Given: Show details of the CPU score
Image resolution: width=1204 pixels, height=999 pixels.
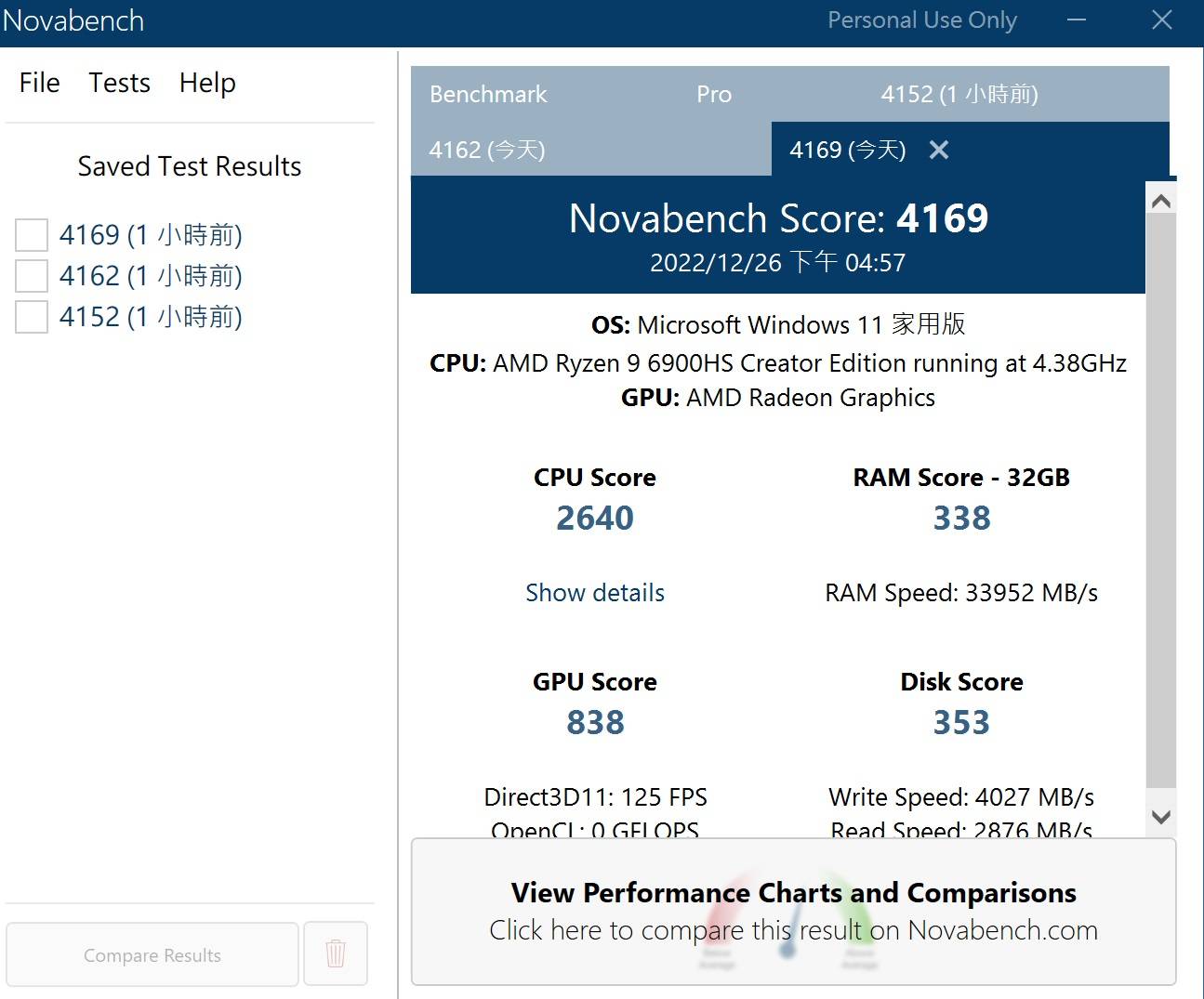Looking at the screenshot, I should click(x=595, y=593).
